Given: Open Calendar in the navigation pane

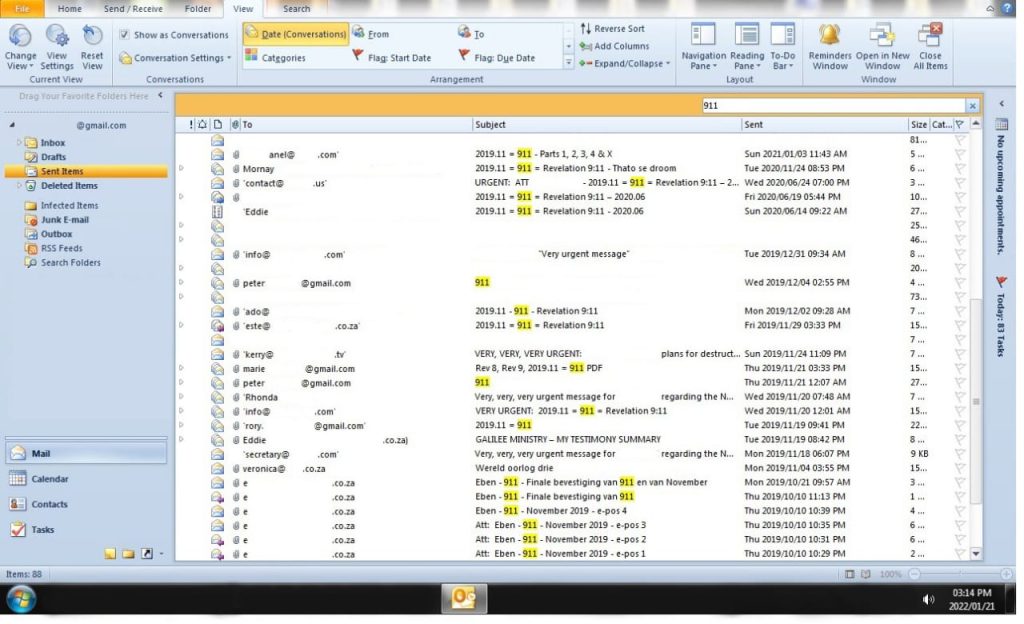Looking at the screenshot, I should 49,479.
